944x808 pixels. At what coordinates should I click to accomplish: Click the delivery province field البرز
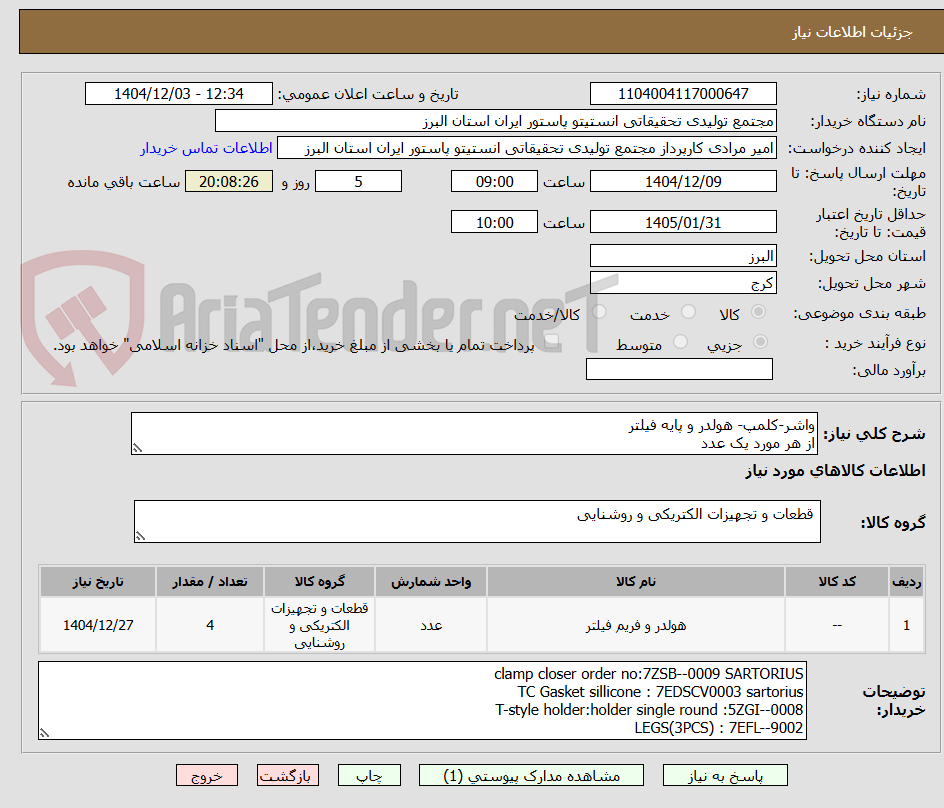683,256
